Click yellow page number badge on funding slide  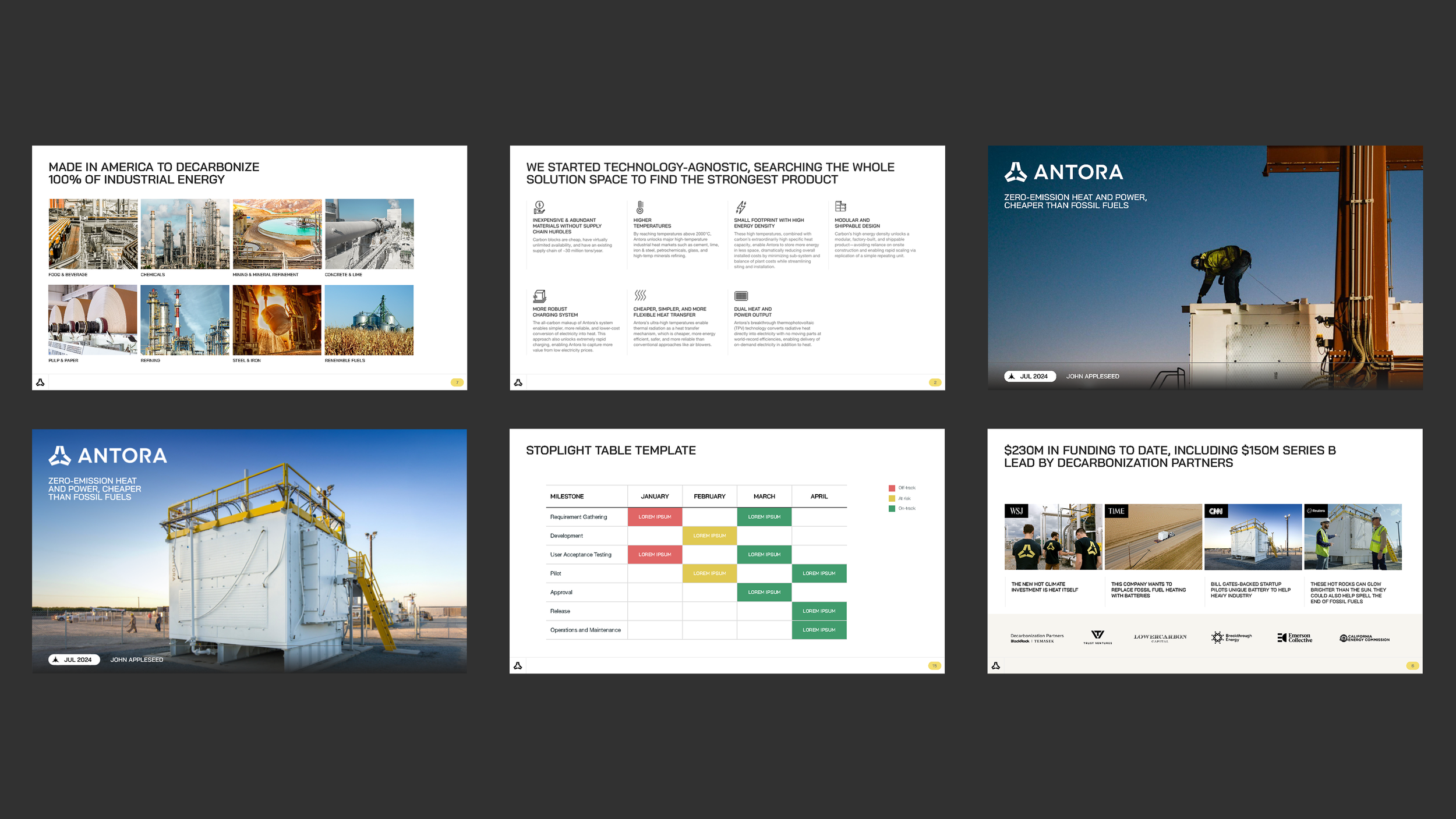click(x=1412, y=665)
